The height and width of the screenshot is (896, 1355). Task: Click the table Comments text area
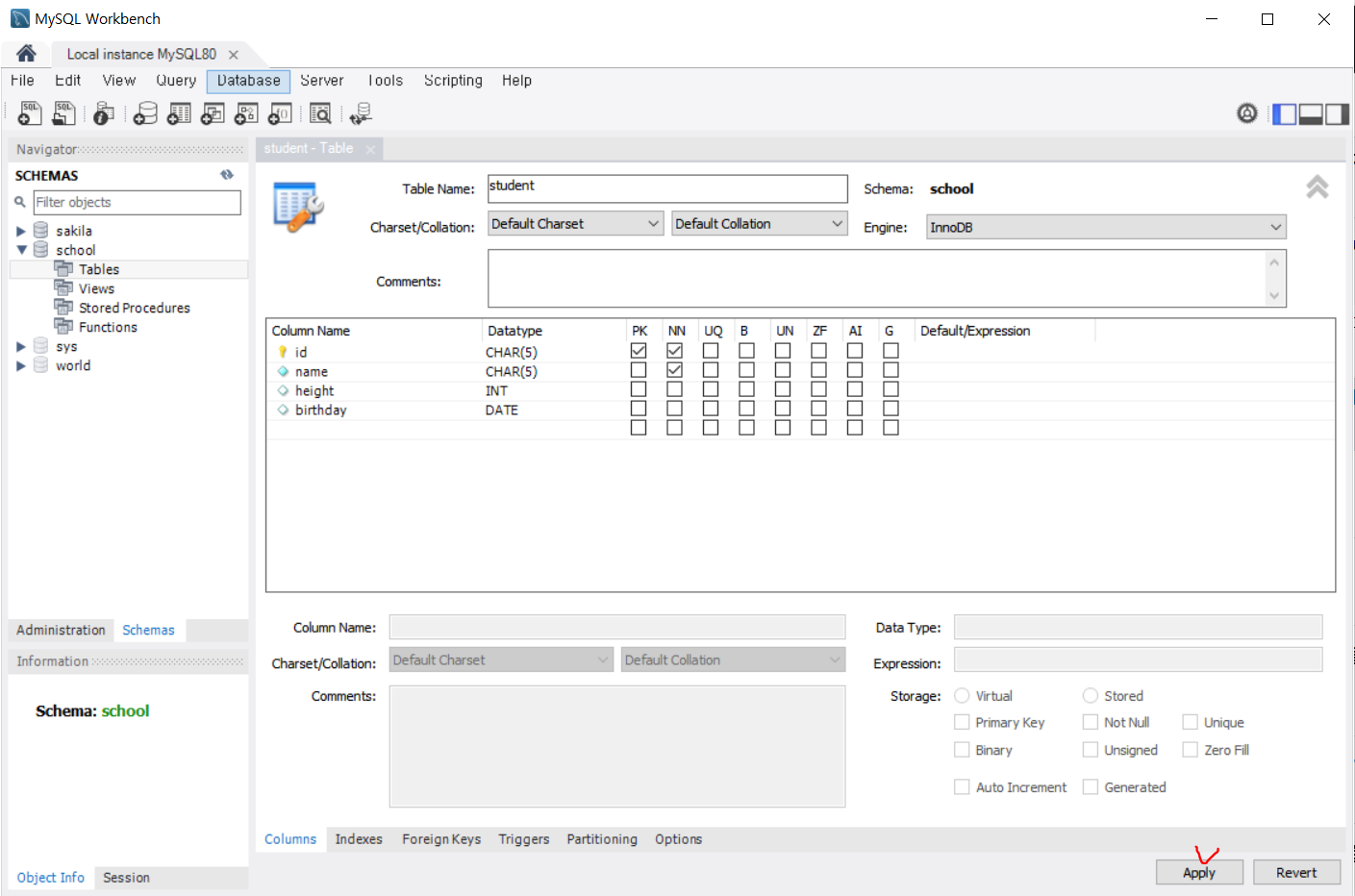[887, 279]
